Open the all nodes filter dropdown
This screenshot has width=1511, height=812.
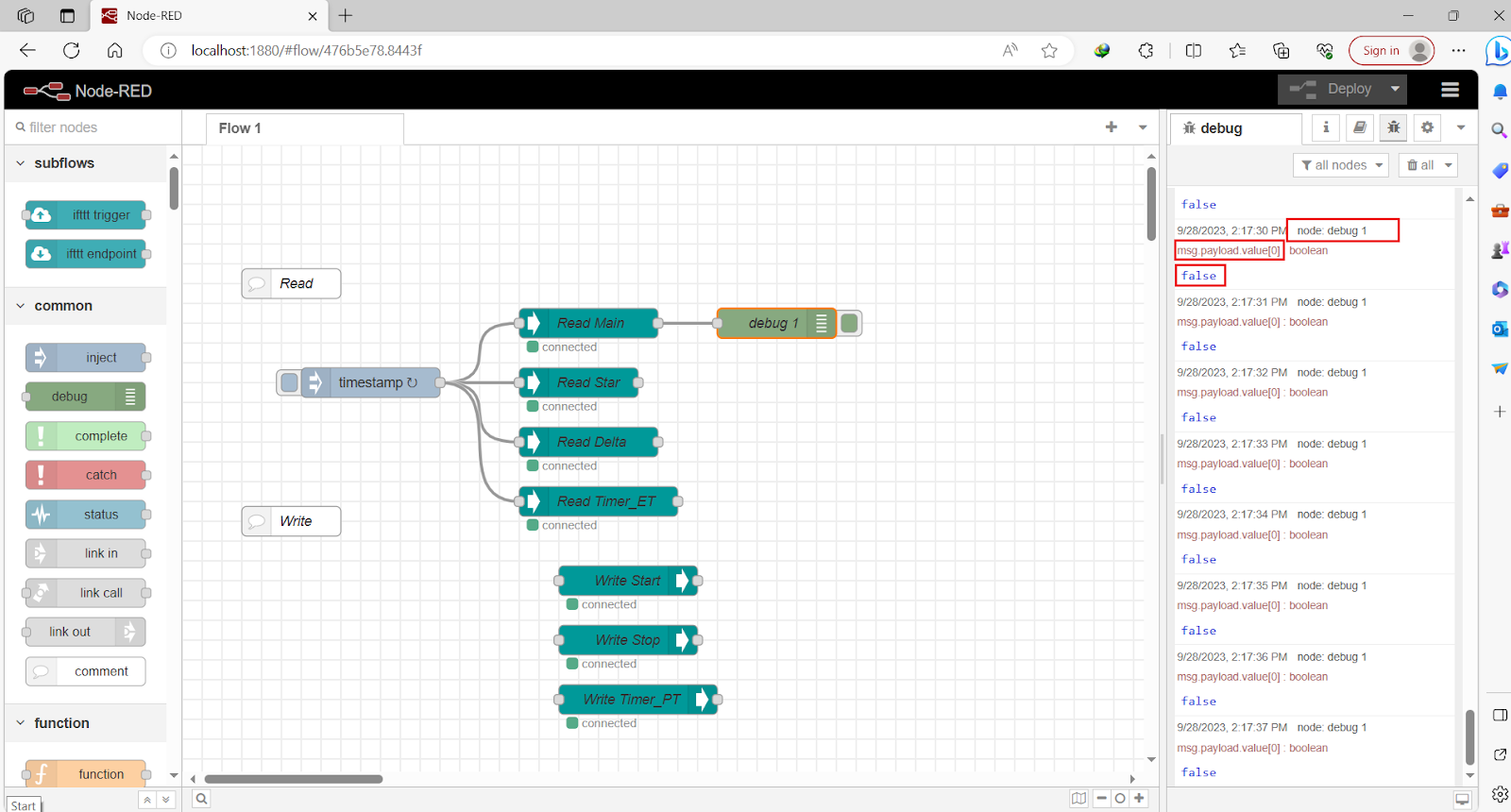coord(1341,165)
